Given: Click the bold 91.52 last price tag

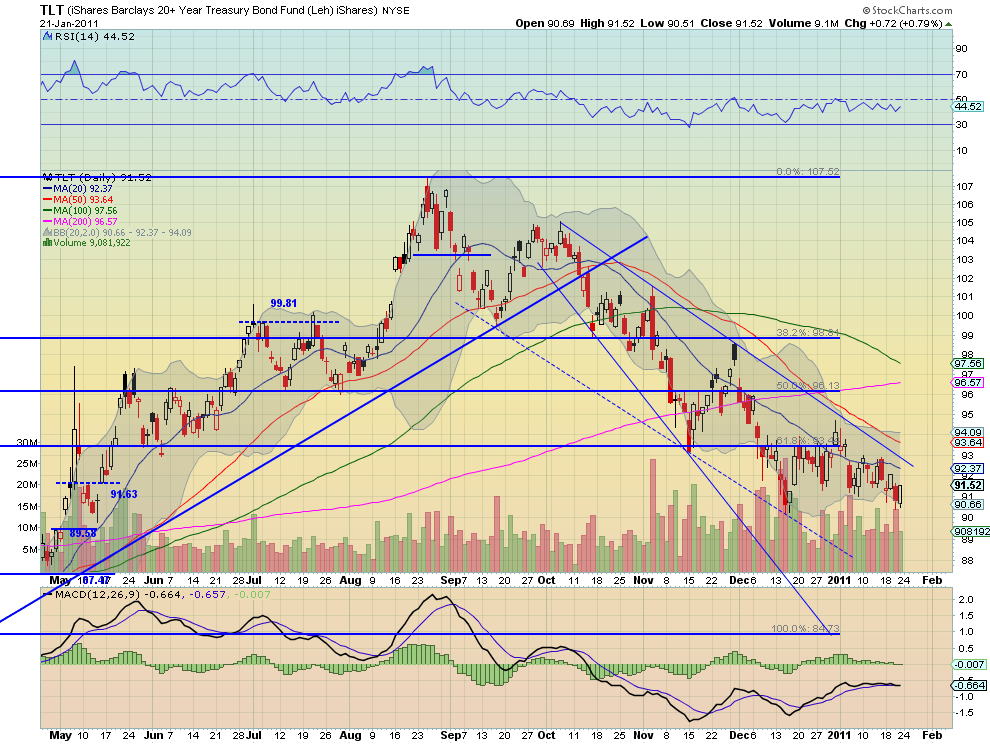Looking at the screenshot, I should click(969, 485).
